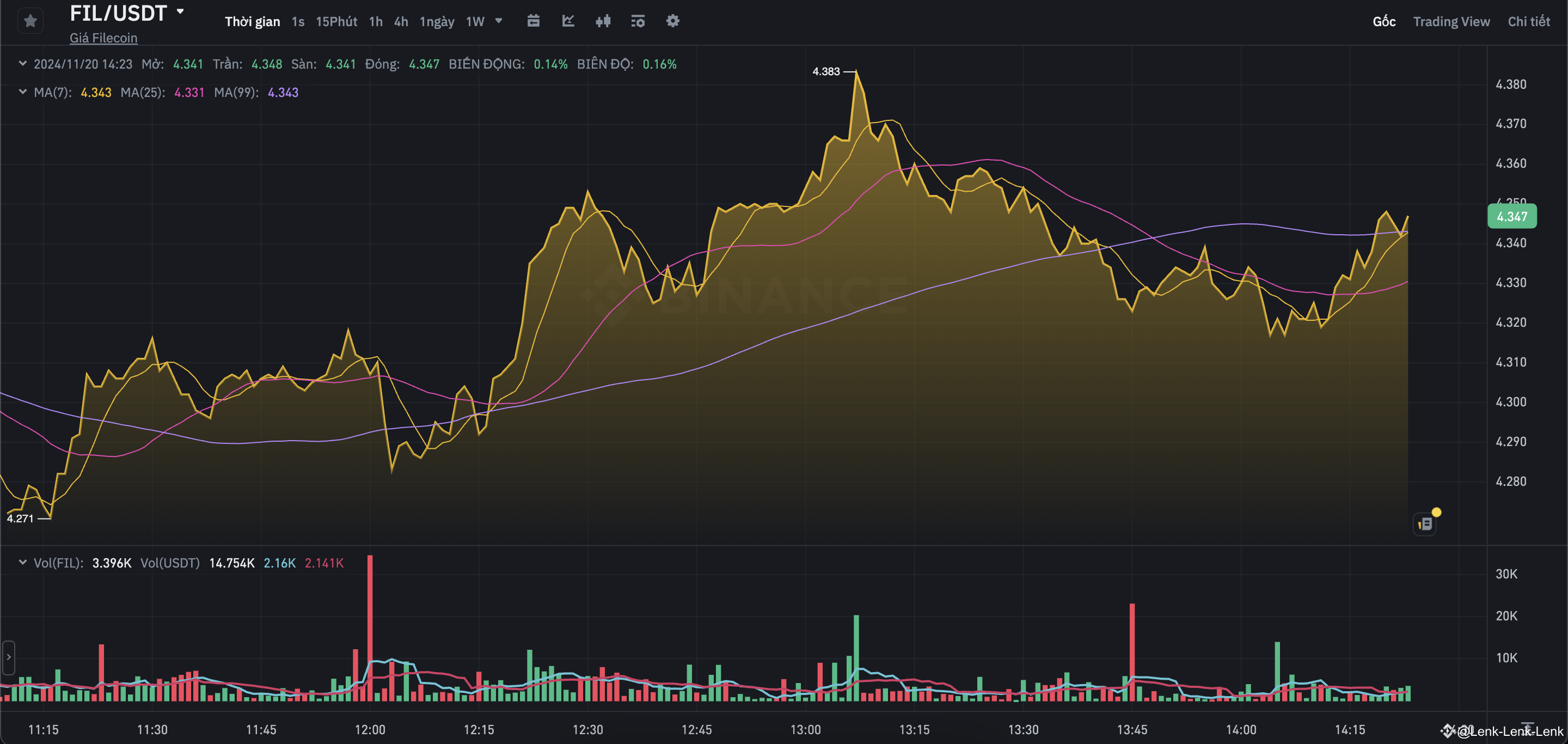Open the technical indicators chart icon

click(568, 21)
